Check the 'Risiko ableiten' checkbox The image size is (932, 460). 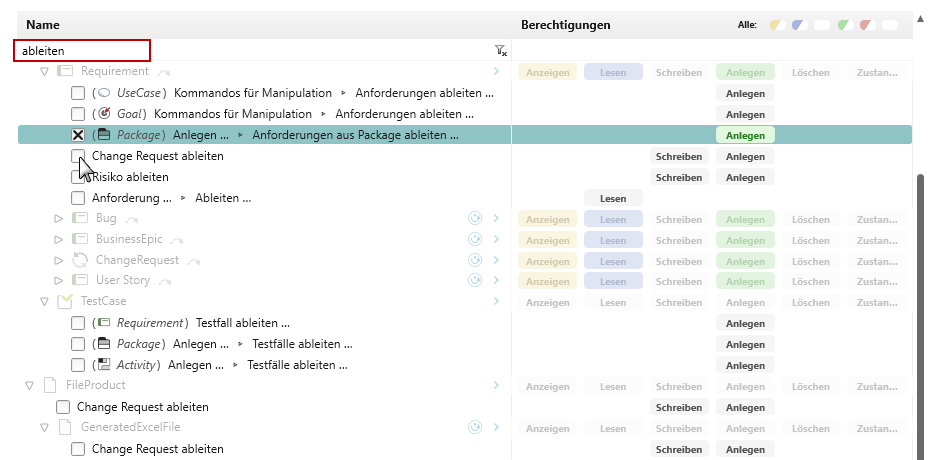coord(78,177)
